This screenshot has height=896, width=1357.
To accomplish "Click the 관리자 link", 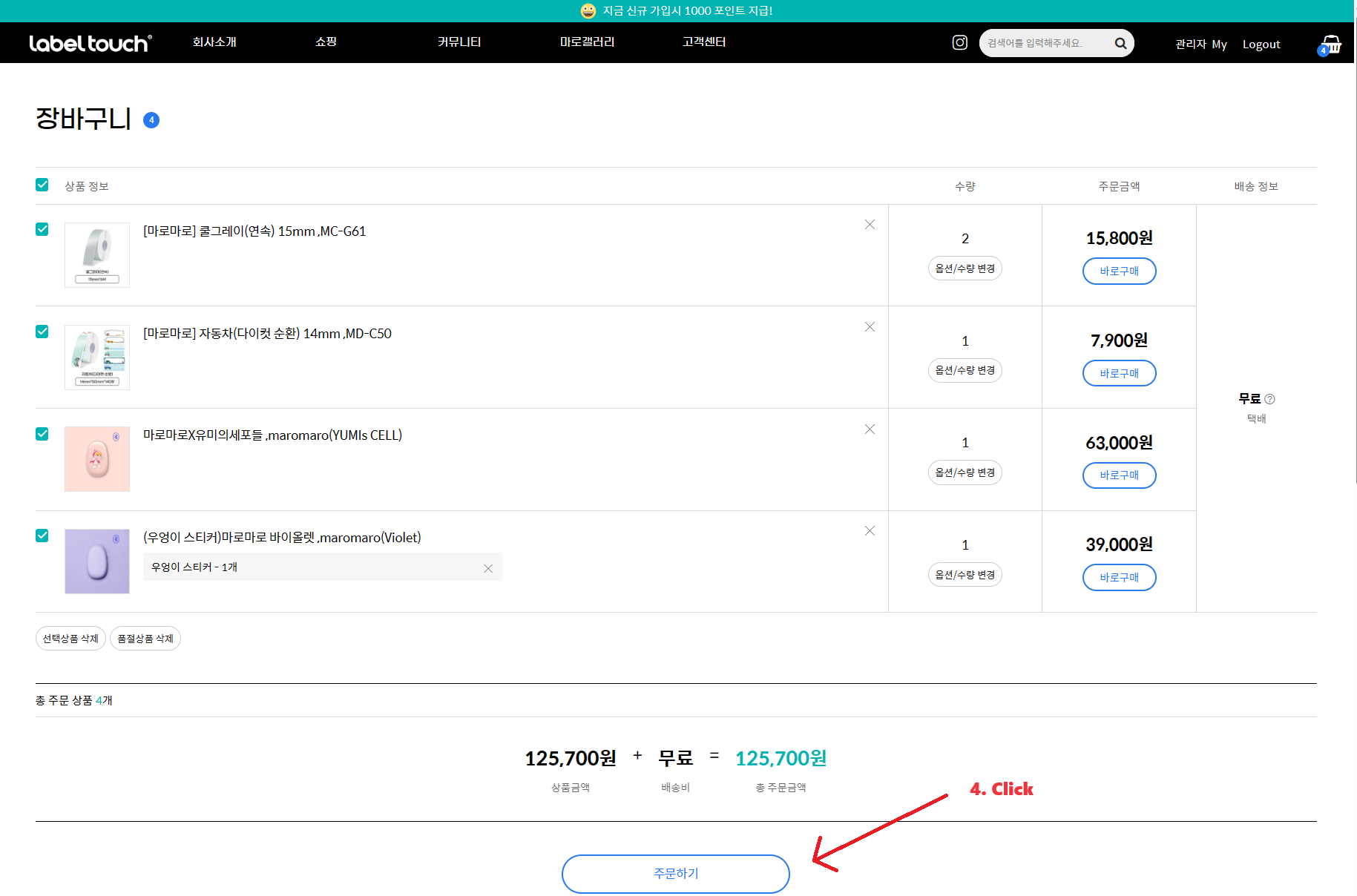I will (1191, 45).
